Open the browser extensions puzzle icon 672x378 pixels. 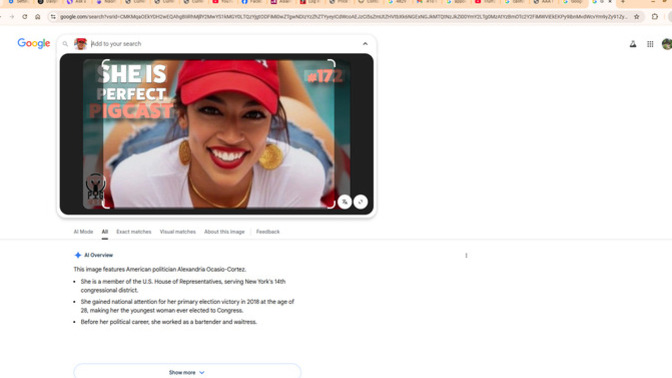coord(654,17)
